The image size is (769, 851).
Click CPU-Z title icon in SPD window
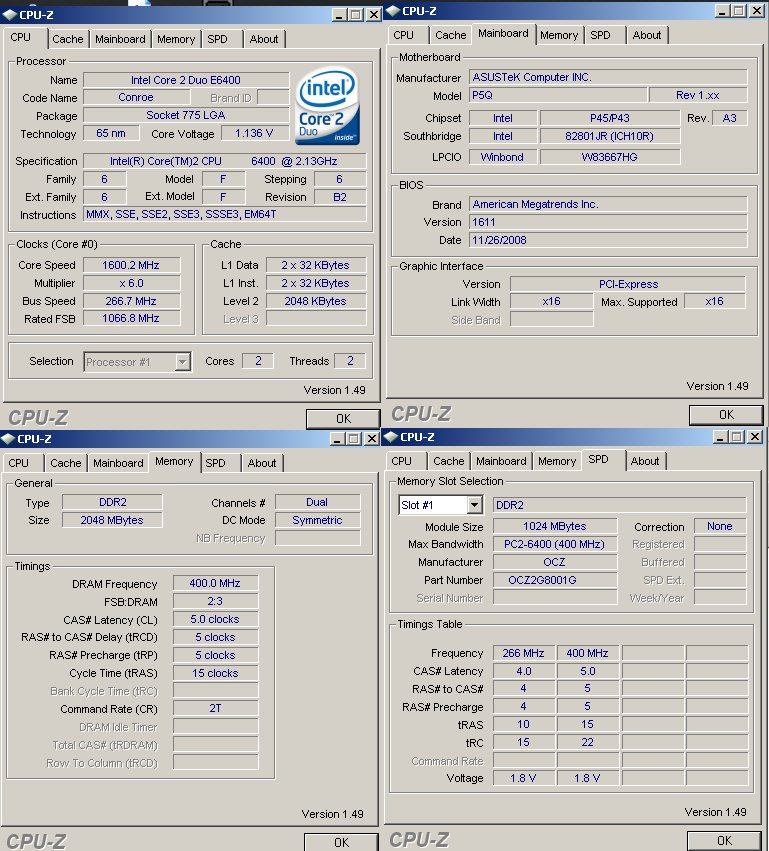tap(391, 437)
